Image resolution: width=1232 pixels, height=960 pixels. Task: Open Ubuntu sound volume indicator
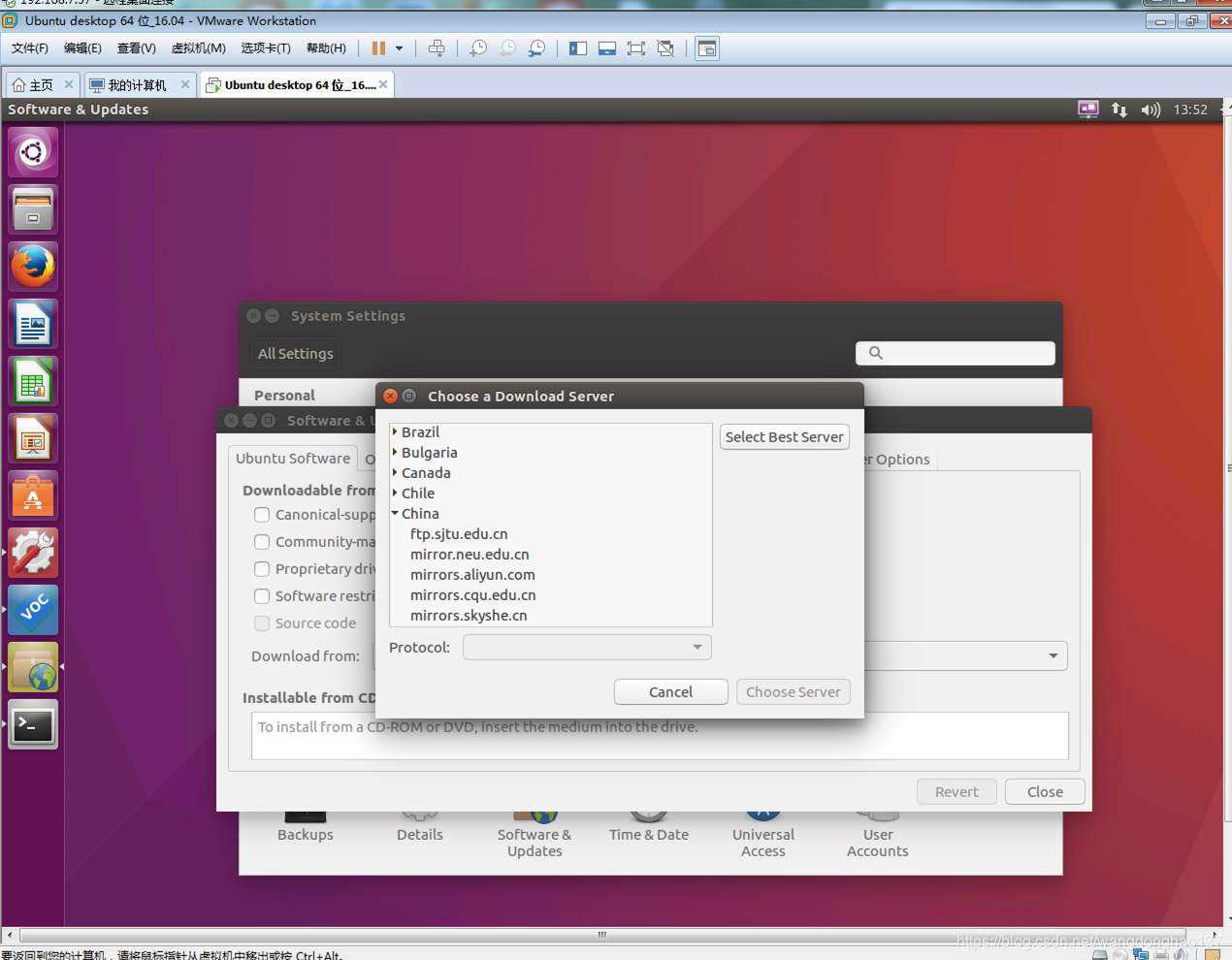click(x=1151, y=110)
